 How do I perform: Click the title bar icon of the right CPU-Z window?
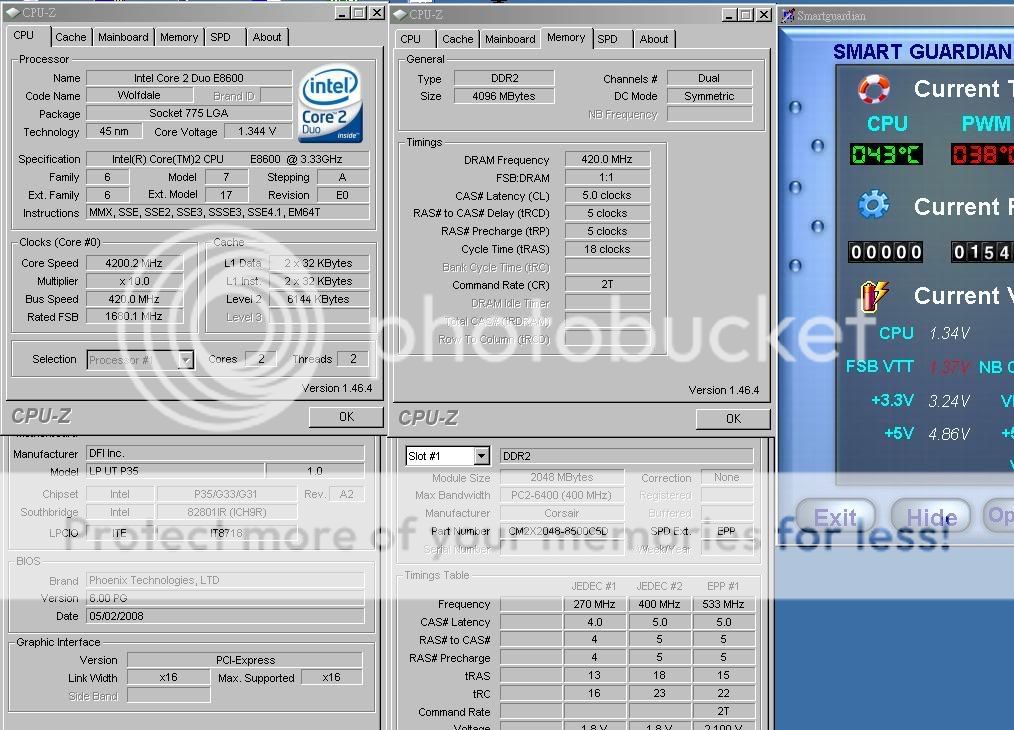[x=400, y=14]
